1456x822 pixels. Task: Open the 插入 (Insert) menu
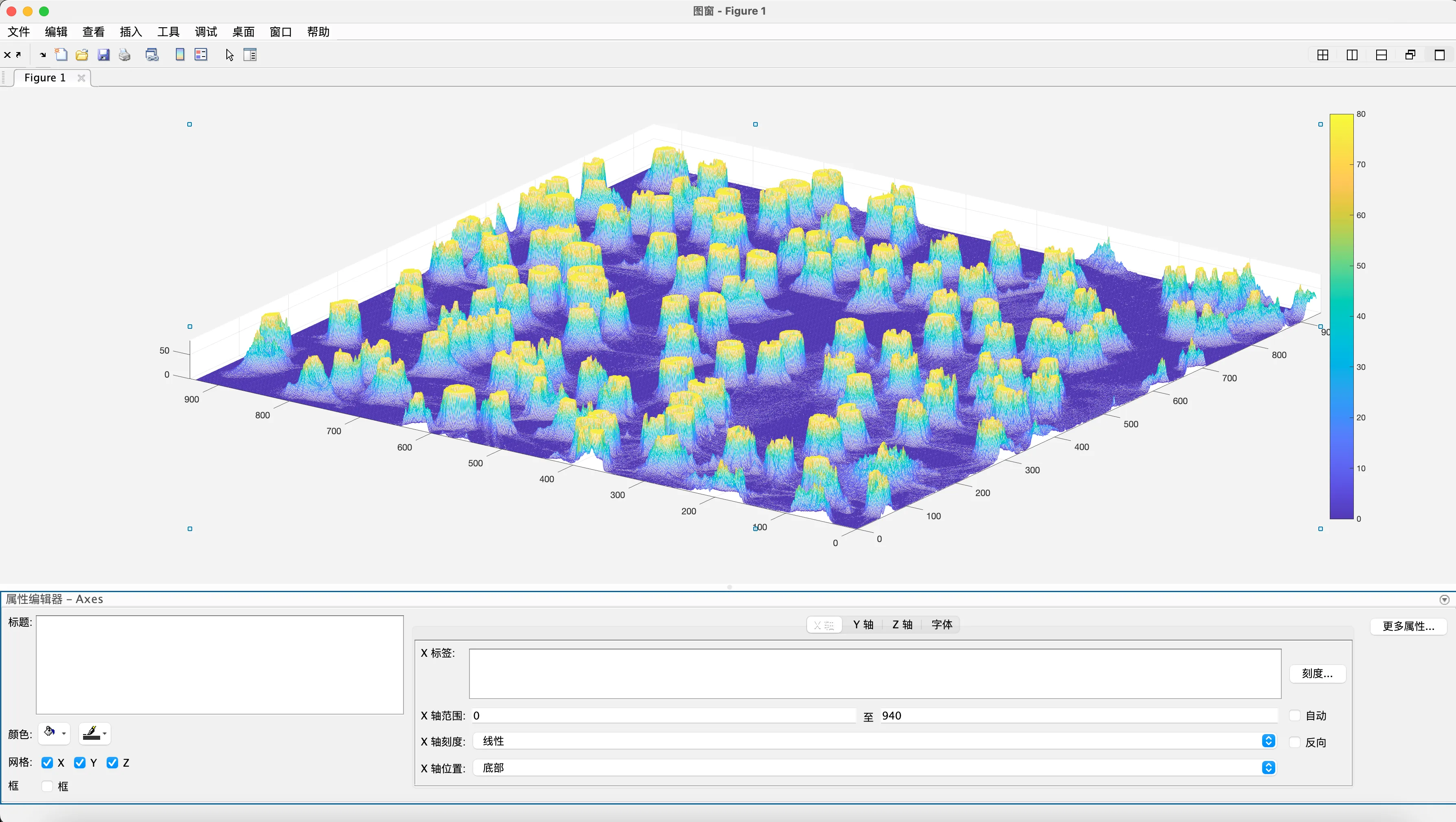point(131,32)
